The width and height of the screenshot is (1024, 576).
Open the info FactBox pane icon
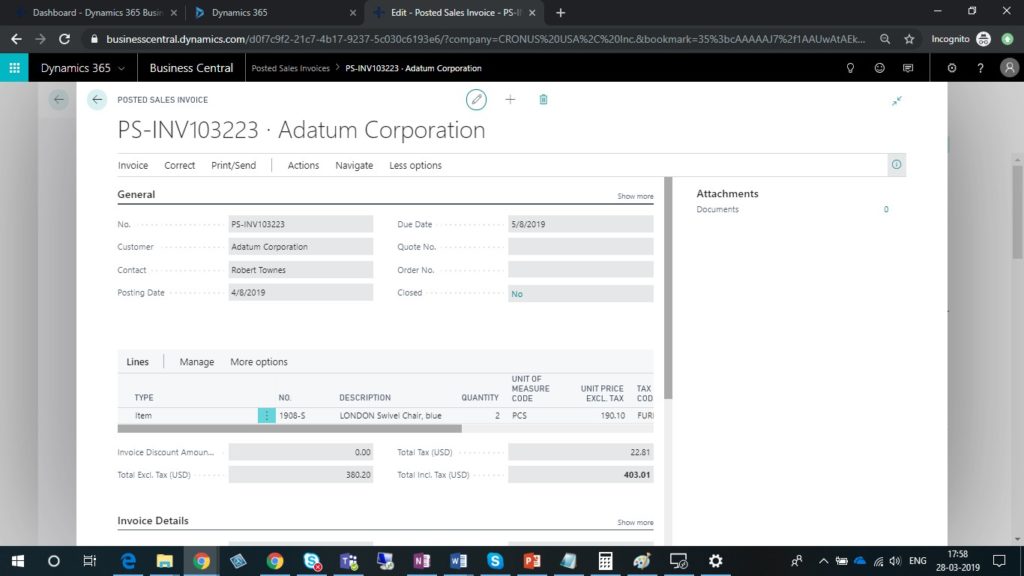pyautogui.click(x=897, y=165)
